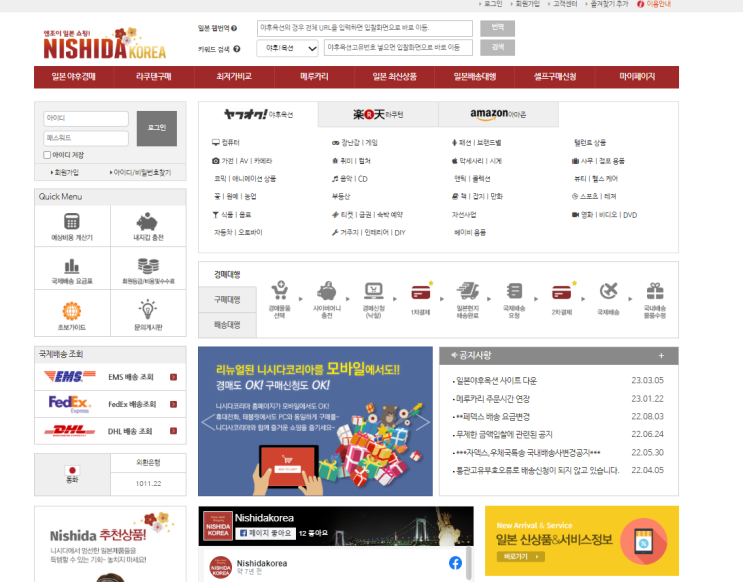Click the red arrow next to FedEx 배송조회
Image resolution: width=743 pixels, height=582 pixels.
click(173, 404)
